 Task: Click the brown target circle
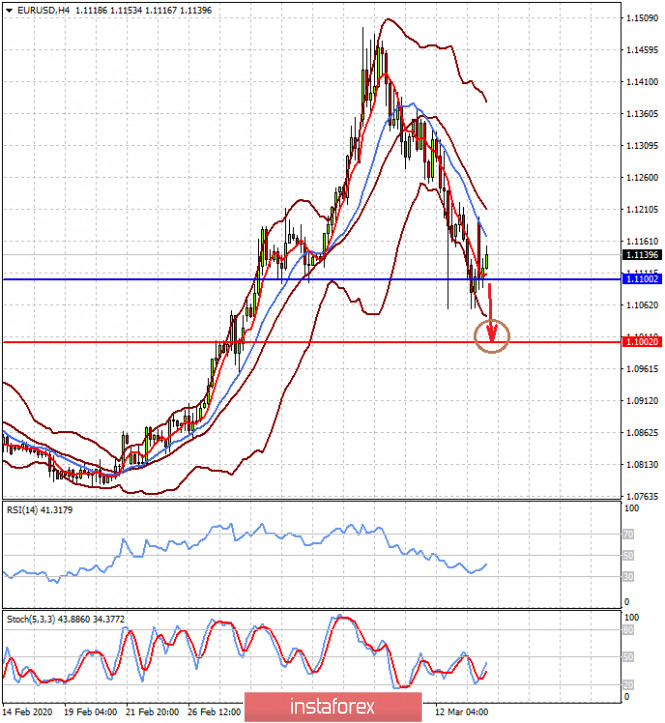pos(492,336)
